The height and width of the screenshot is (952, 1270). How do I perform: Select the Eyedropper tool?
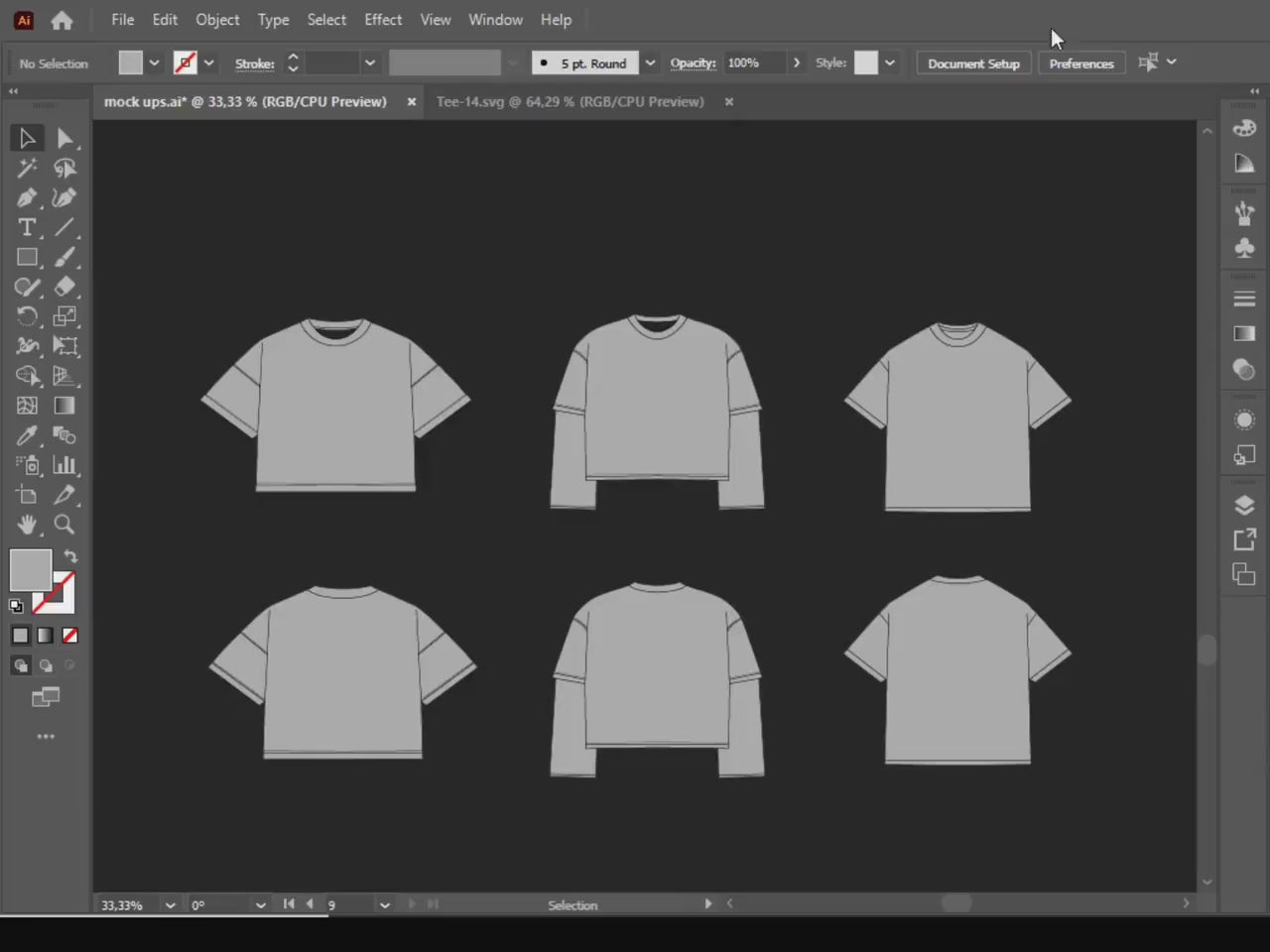(x=27, y=435)
